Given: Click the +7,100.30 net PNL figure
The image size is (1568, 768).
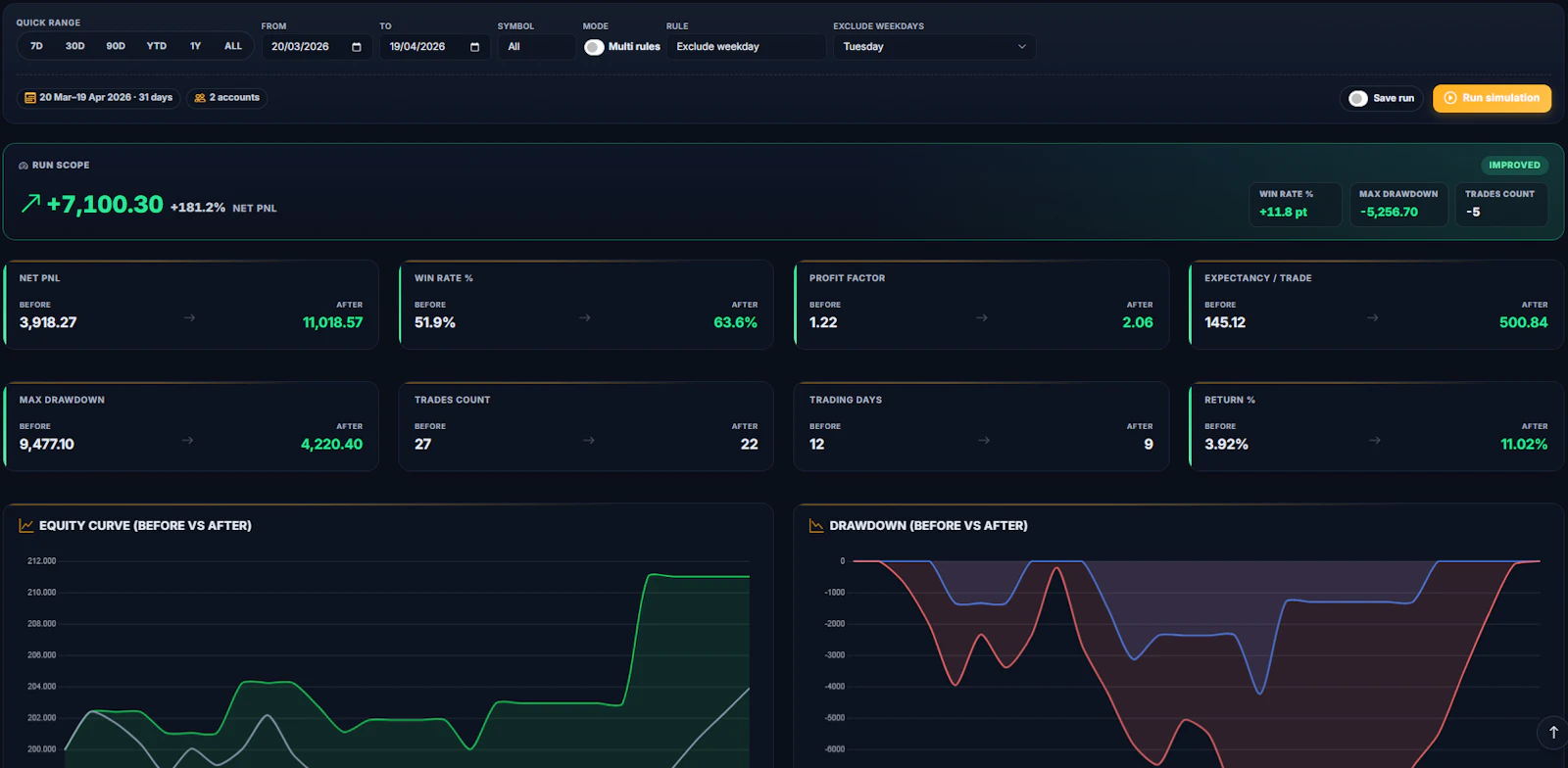Looking at the screenshot, I should [105, 204].
